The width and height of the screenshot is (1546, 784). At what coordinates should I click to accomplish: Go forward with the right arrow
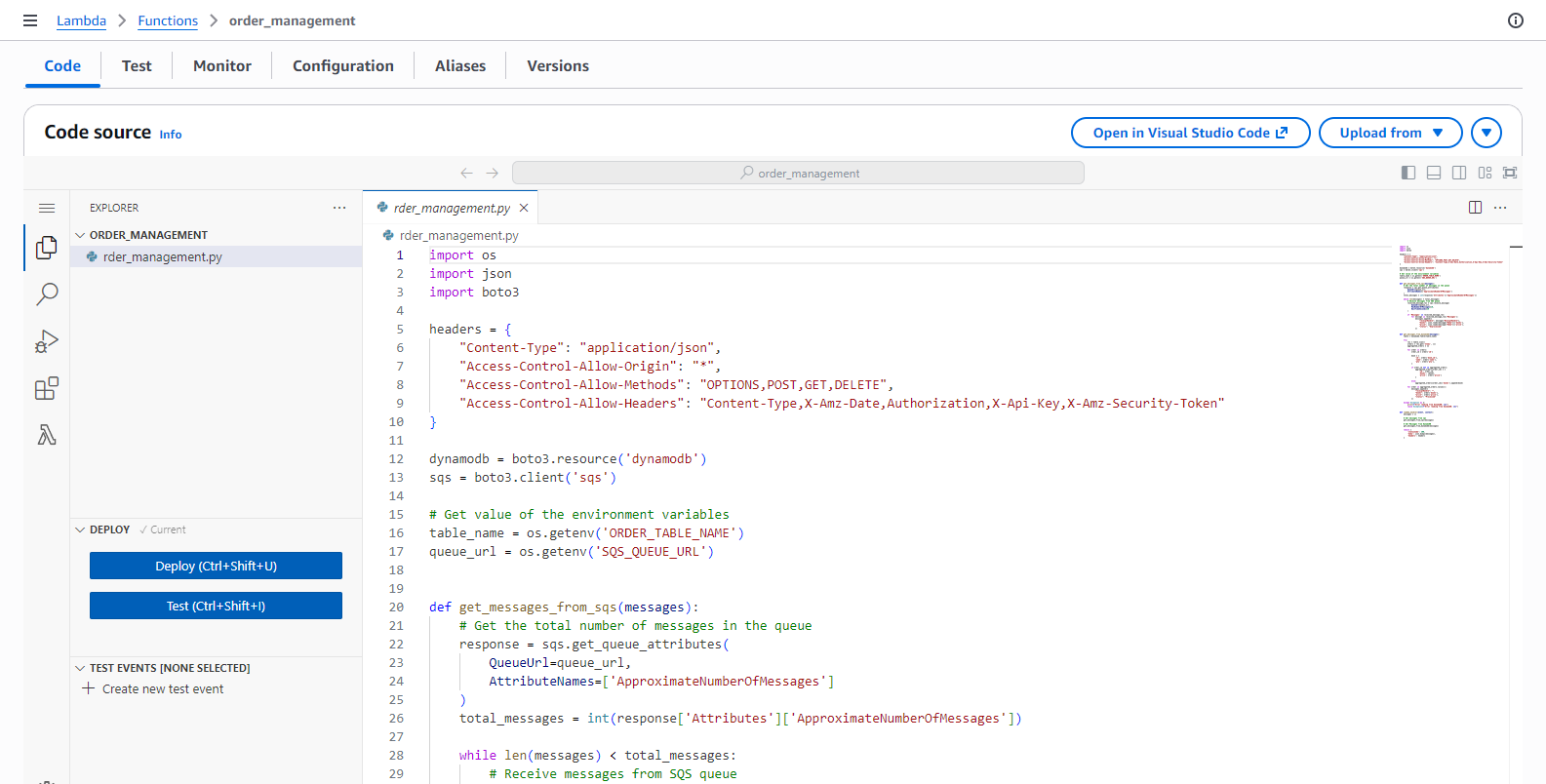point(493,173)
